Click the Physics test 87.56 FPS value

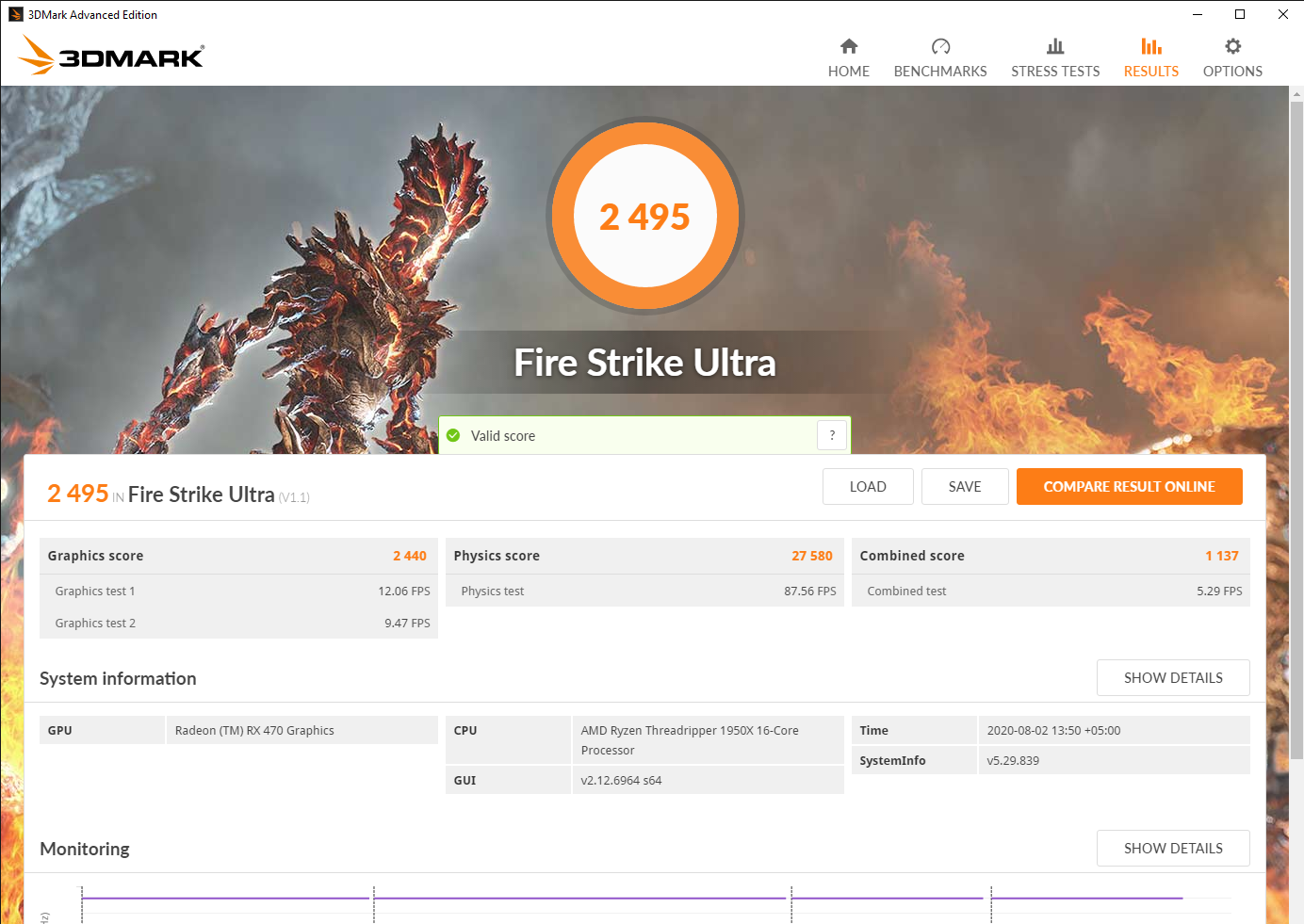coord(810,592)
